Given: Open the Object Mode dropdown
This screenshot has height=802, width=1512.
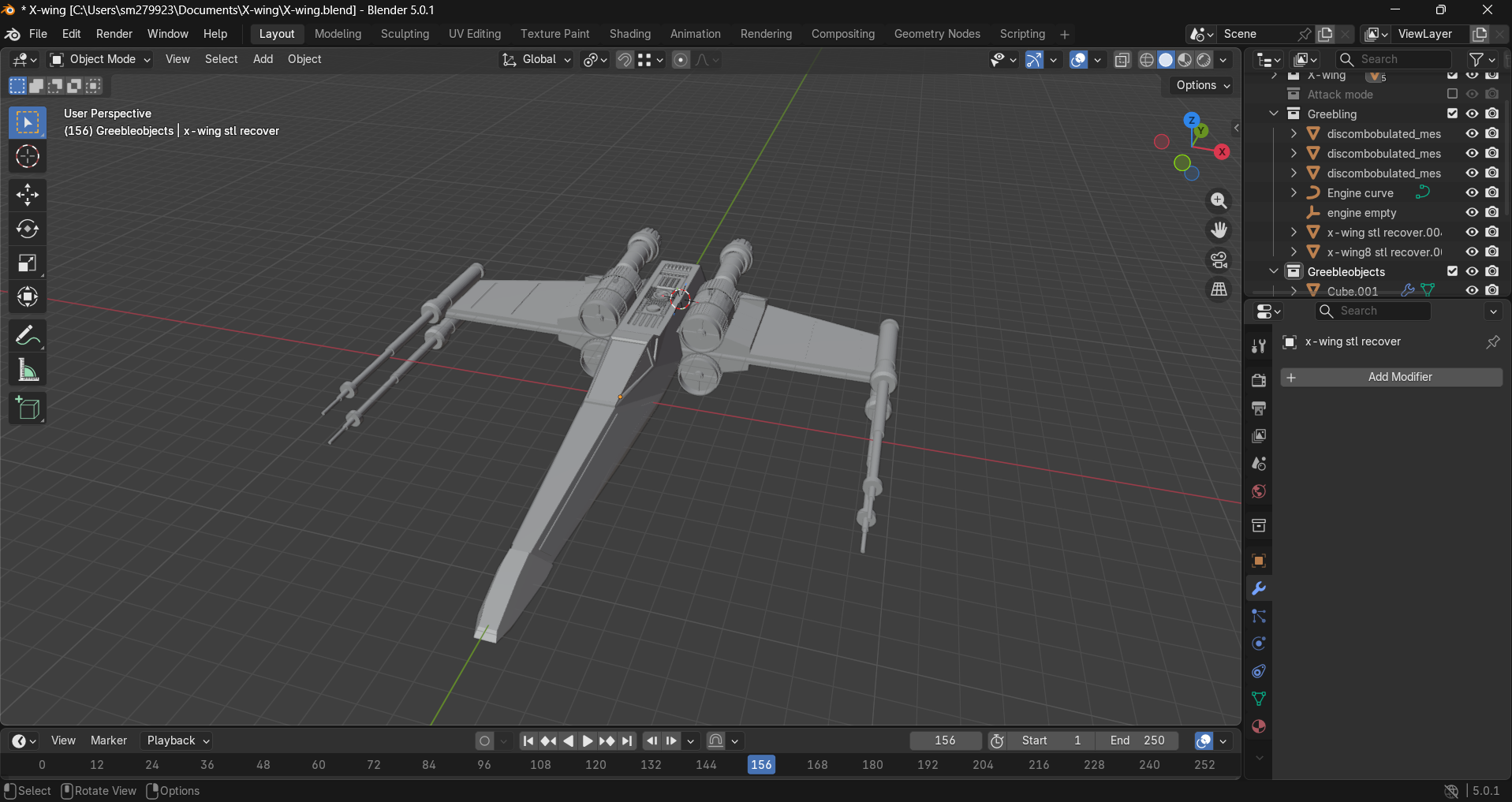Looking at the screenshot, I should click(x=100, y=60).
